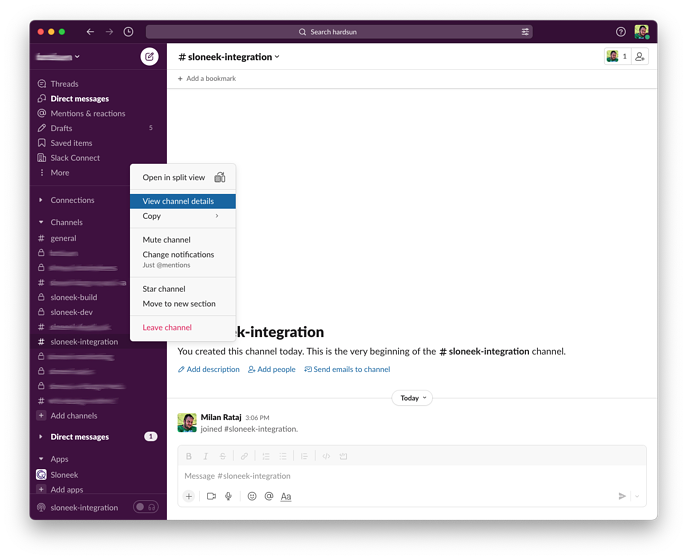
Task: Choose Leave channel
Action: tap(183, 328)
